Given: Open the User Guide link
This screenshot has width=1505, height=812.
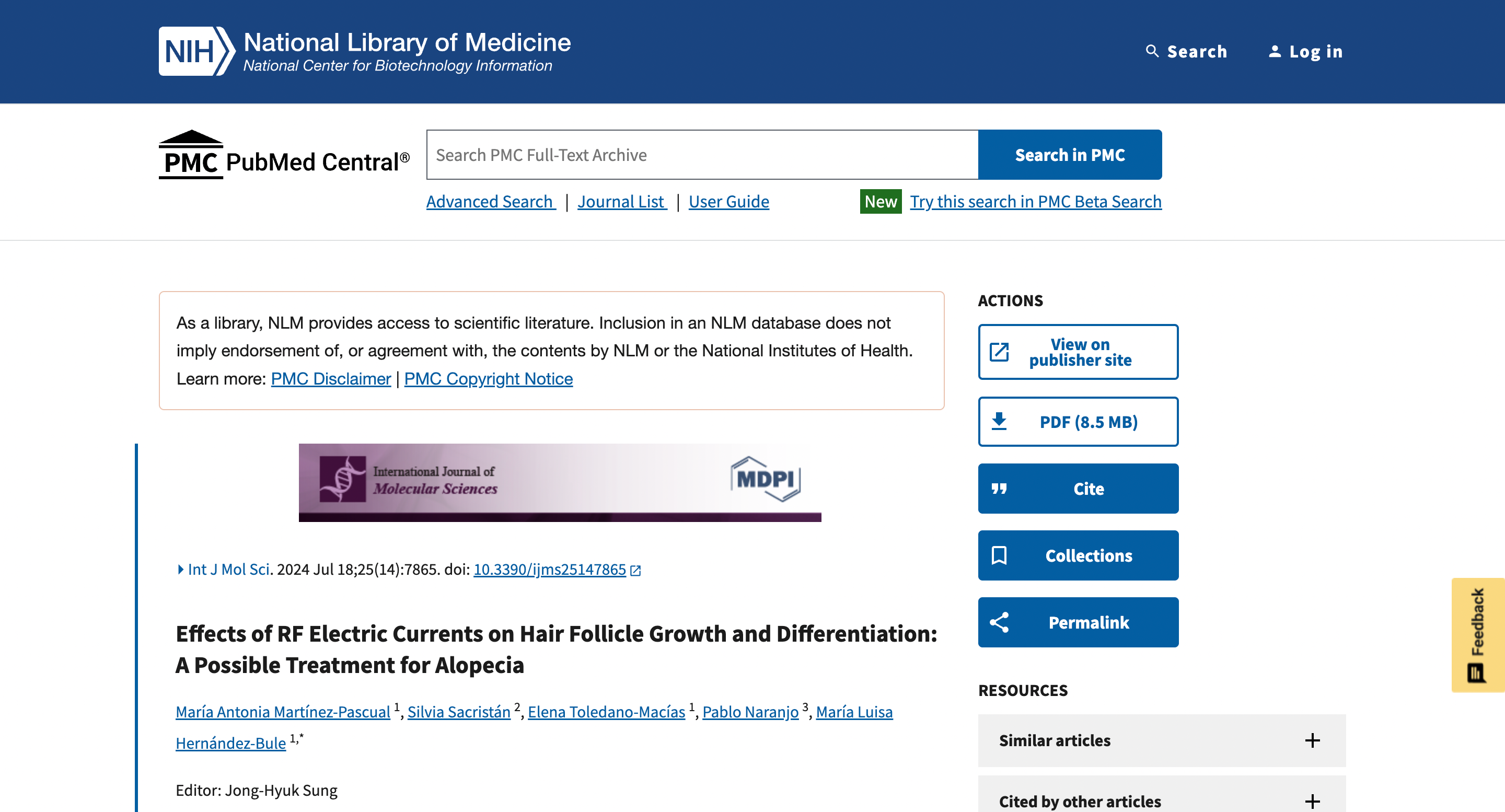Looking at the screenshot, I should click(x=728, y=202).
